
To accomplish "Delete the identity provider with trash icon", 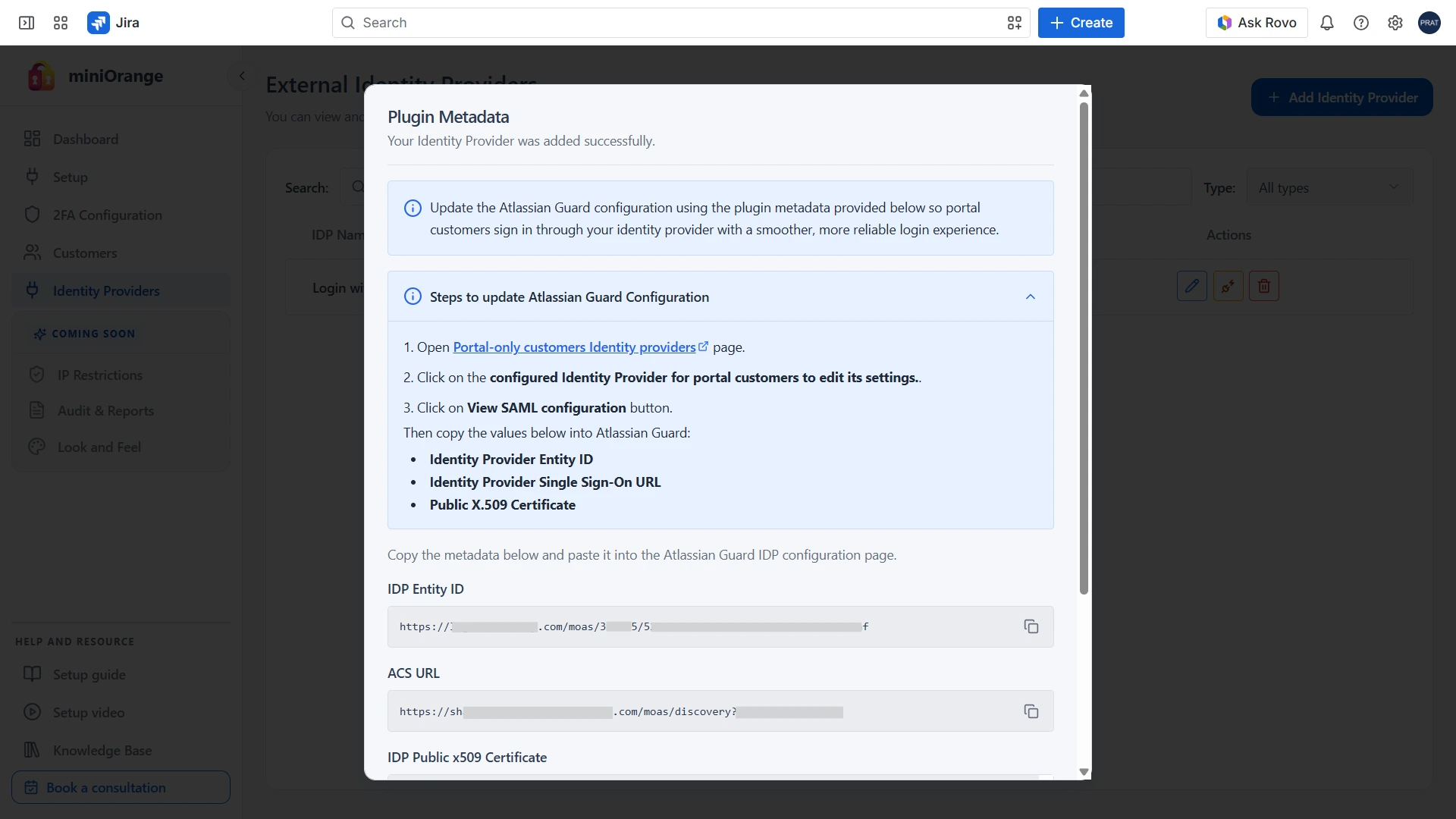I will 1264,286.
